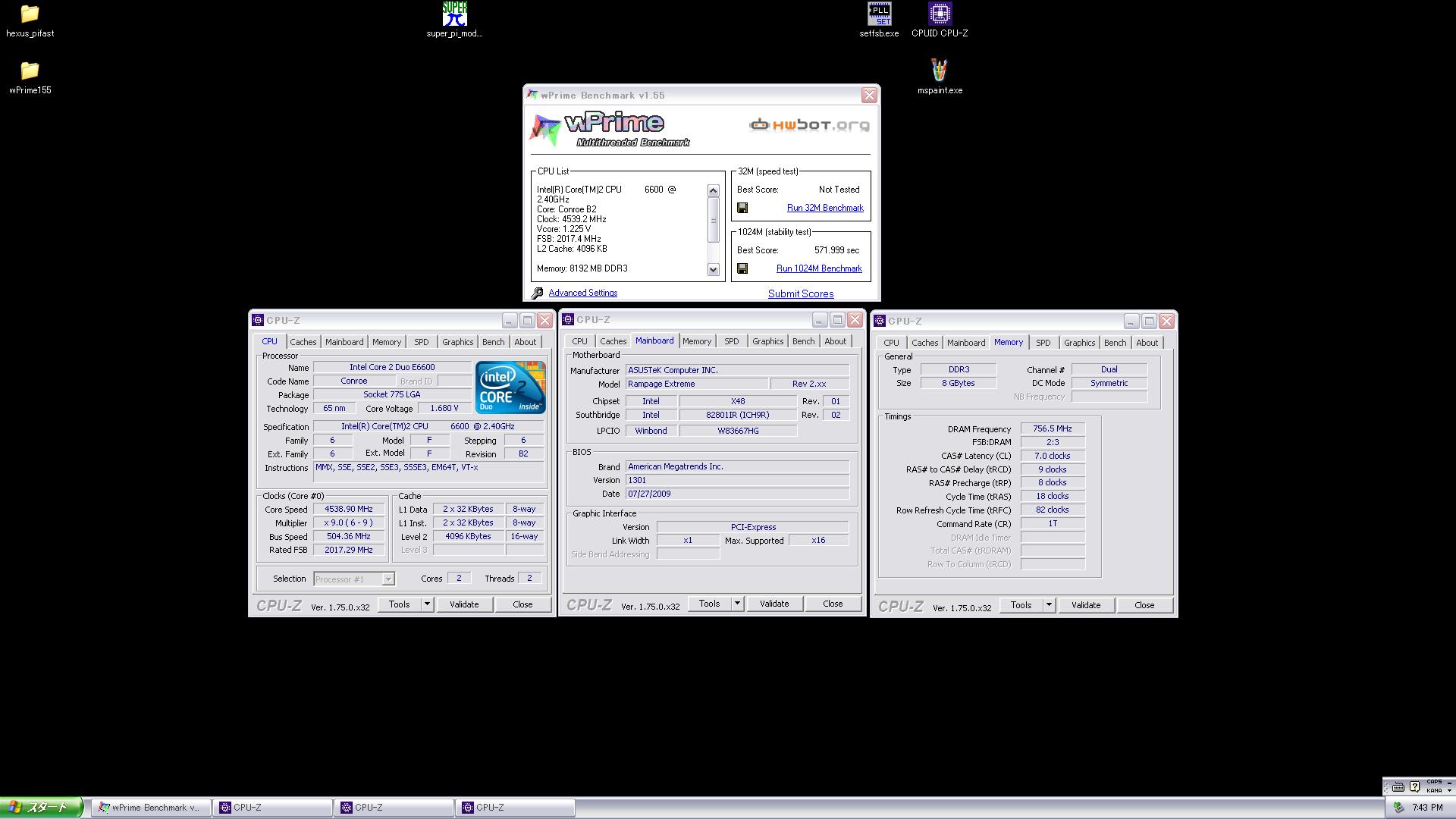Switch to wPrime Benchmark taskbar item
This screenshot has width=1456, height=819.
click(150, 808)
